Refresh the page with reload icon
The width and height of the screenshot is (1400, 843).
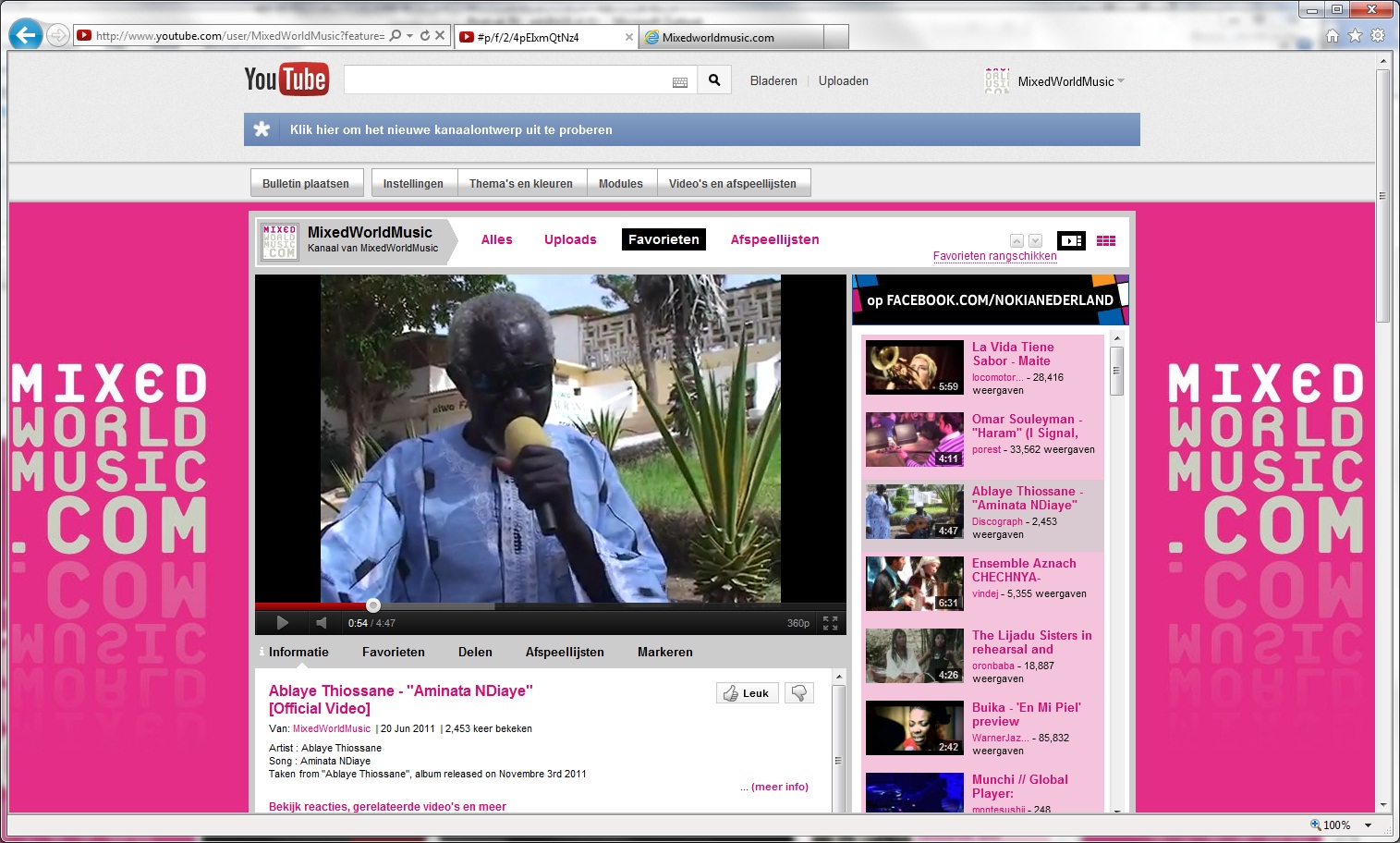(x=425, y=36)
